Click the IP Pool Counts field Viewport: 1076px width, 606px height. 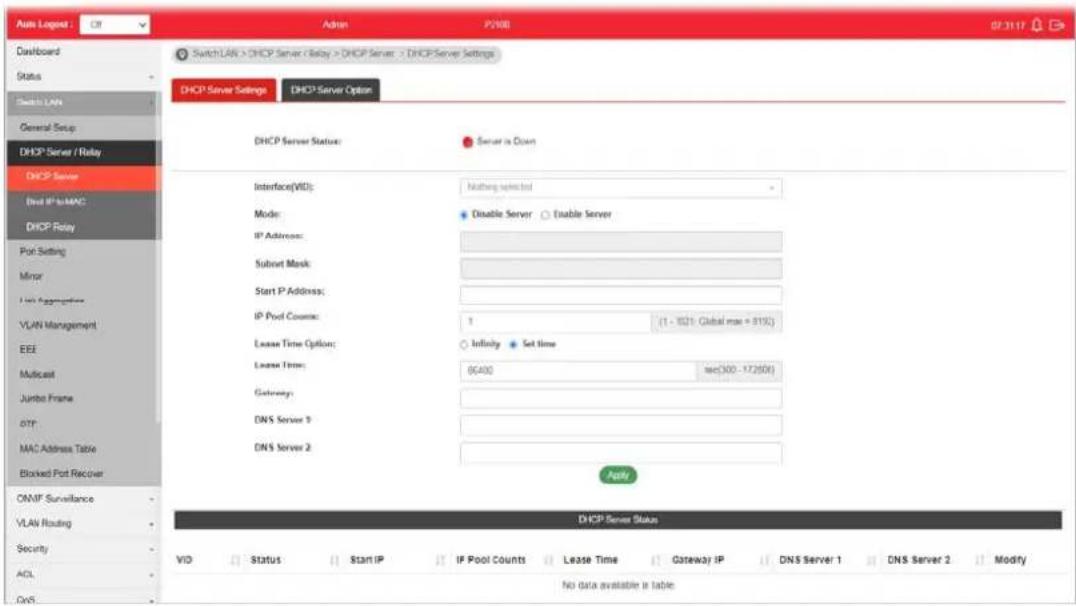pos(554,322)
